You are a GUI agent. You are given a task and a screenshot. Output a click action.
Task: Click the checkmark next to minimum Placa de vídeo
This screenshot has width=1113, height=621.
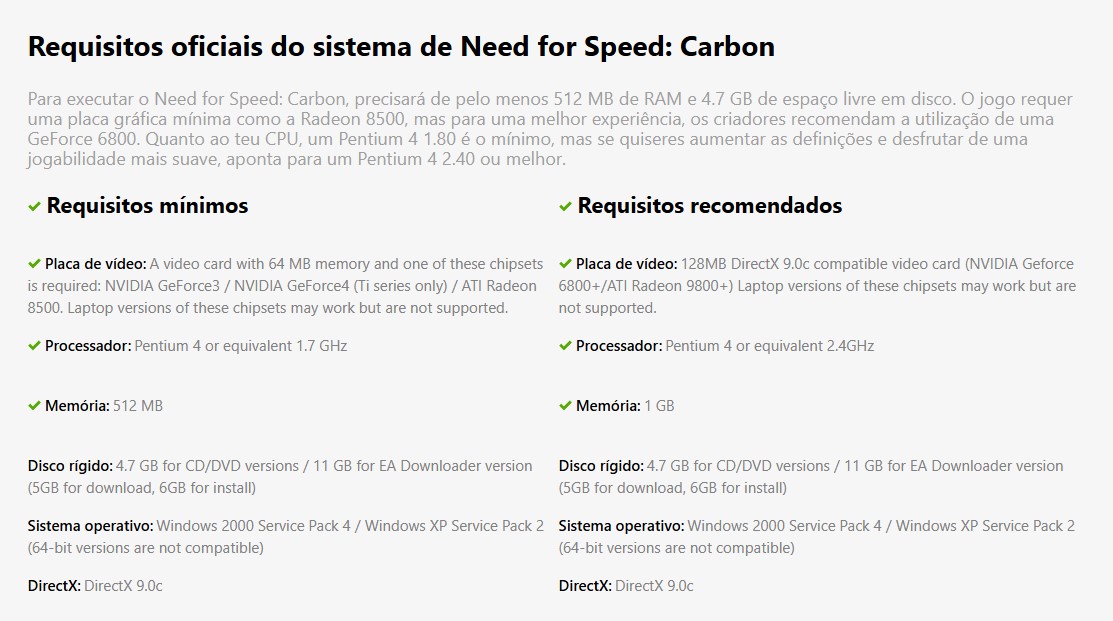coord(34,264)
